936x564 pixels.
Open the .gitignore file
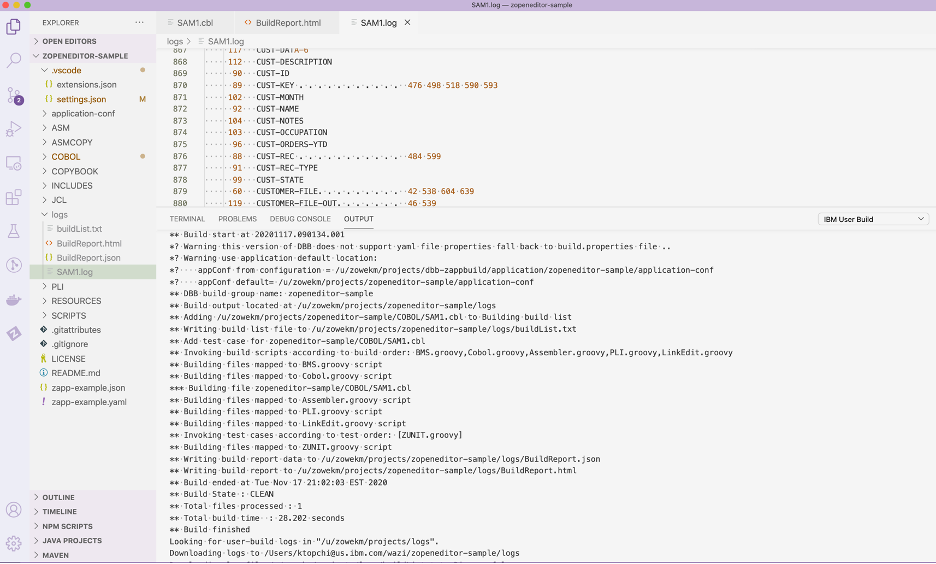93,344
